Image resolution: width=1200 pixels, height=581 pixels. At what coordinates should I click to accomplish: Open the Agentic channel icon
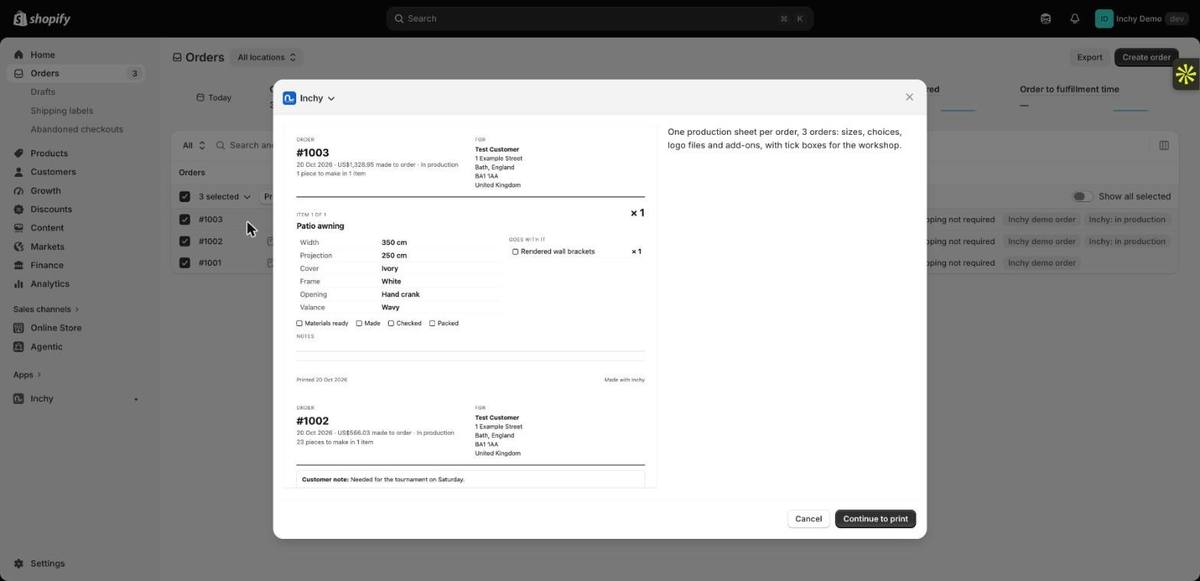click(x=18, y=347)
